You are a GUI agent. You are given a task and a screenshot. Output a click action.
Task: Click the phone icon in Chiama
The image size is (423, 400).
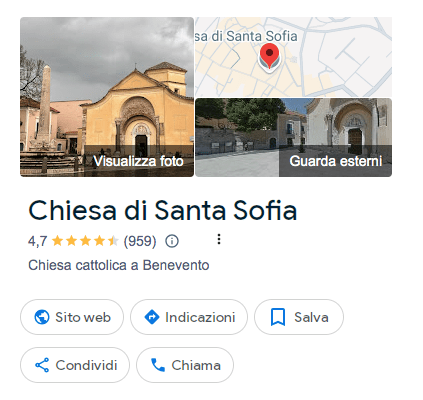click(x=158, y=365)
